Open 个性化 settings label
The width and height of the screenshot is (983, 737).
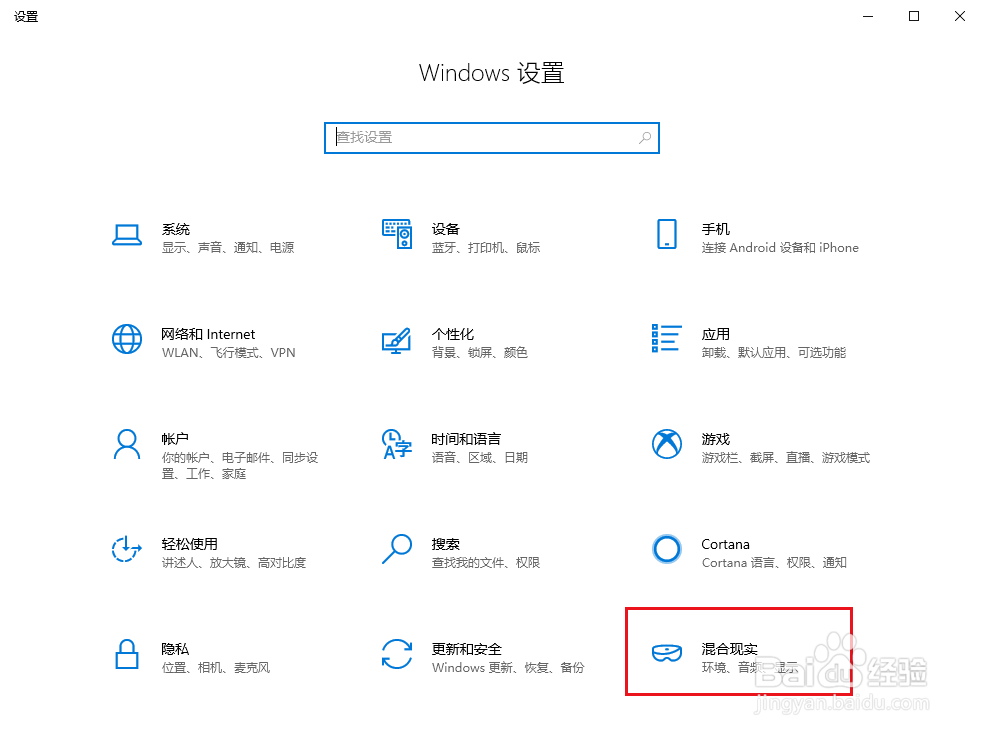click(453, 334)
